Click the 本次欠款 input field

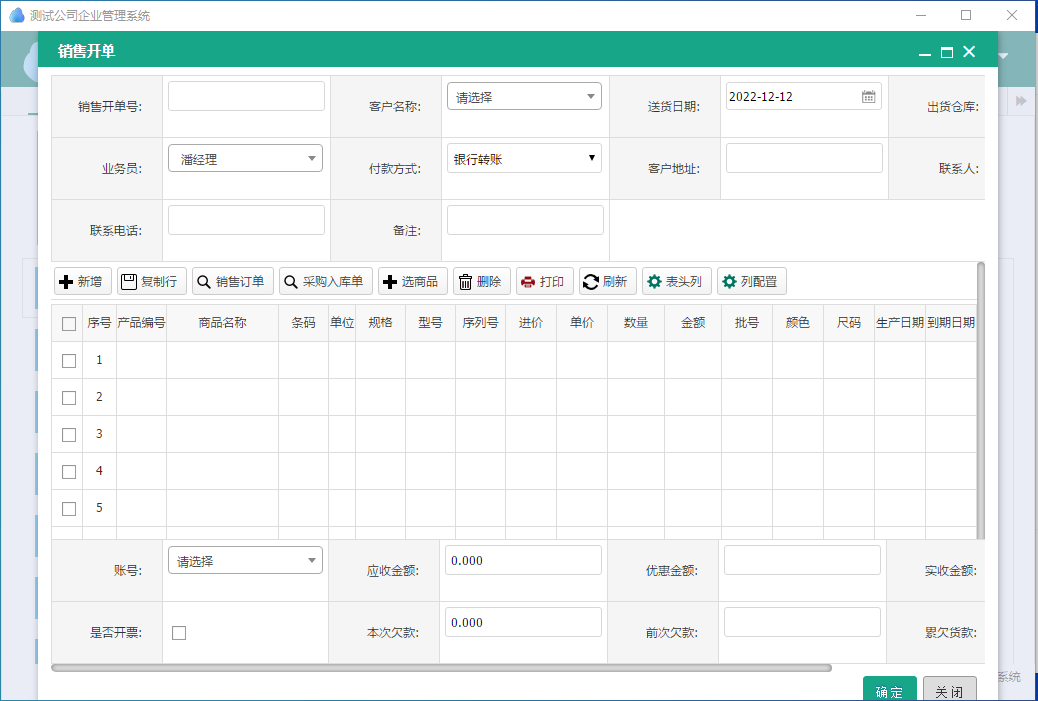[x=524, y=622]
